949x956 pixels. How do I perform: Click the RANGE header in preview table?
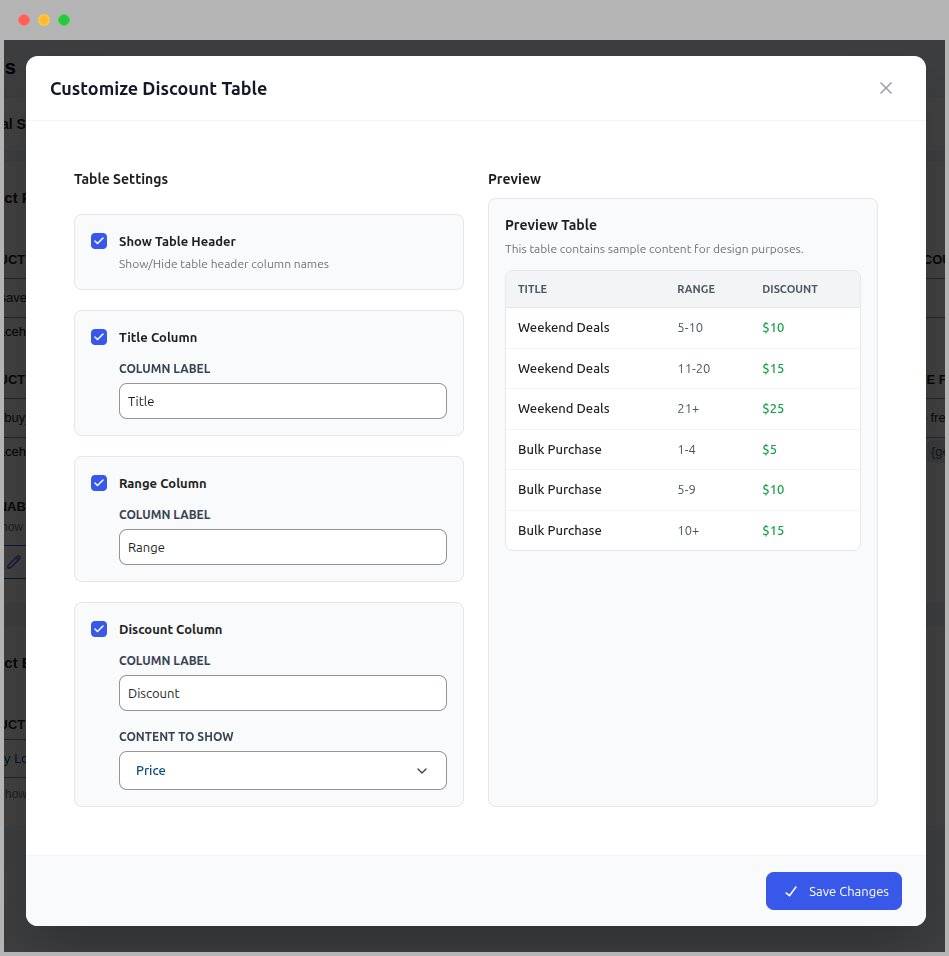pyautogui.click(x=696, y=289)
